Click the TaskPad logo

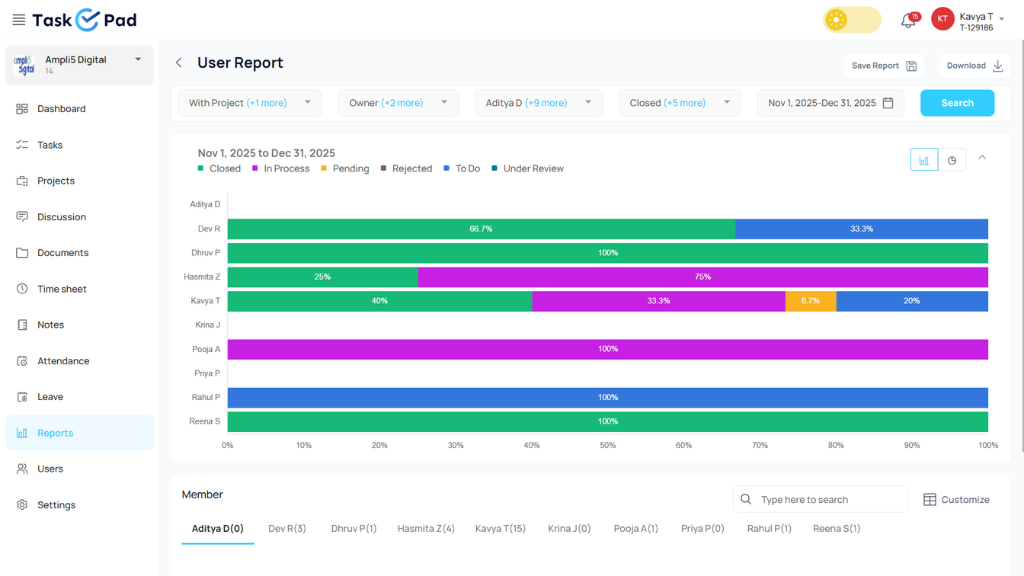[x=85, y=20]
